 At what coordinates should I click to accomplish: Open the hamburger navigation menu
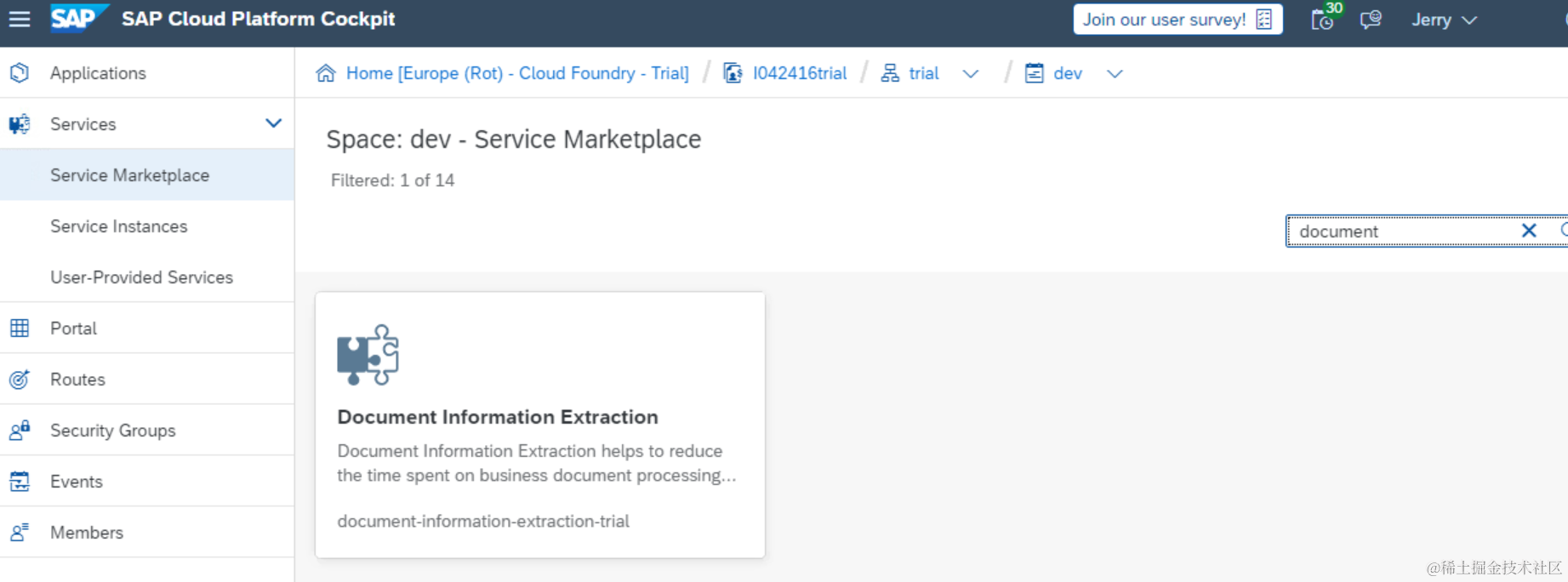[20, 19]
